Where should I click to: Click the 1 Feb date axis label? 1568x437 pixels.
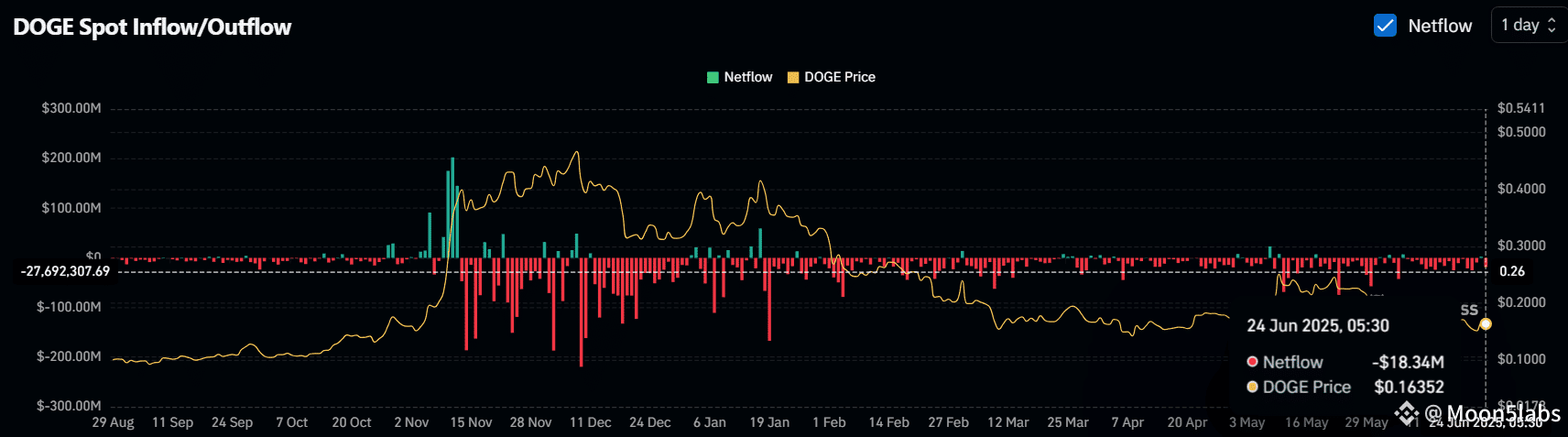tap(829, 422)
